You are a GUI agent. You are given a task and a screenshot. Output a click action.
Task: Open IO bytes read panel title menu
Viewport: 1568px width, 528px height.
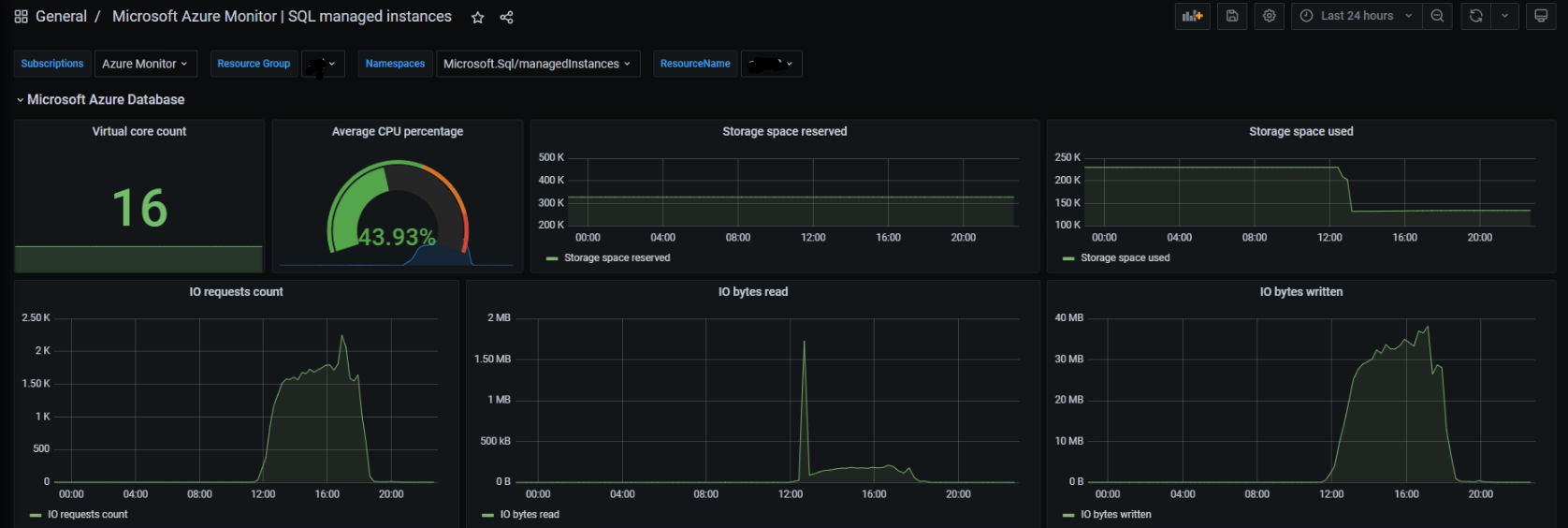click(753, 292)
